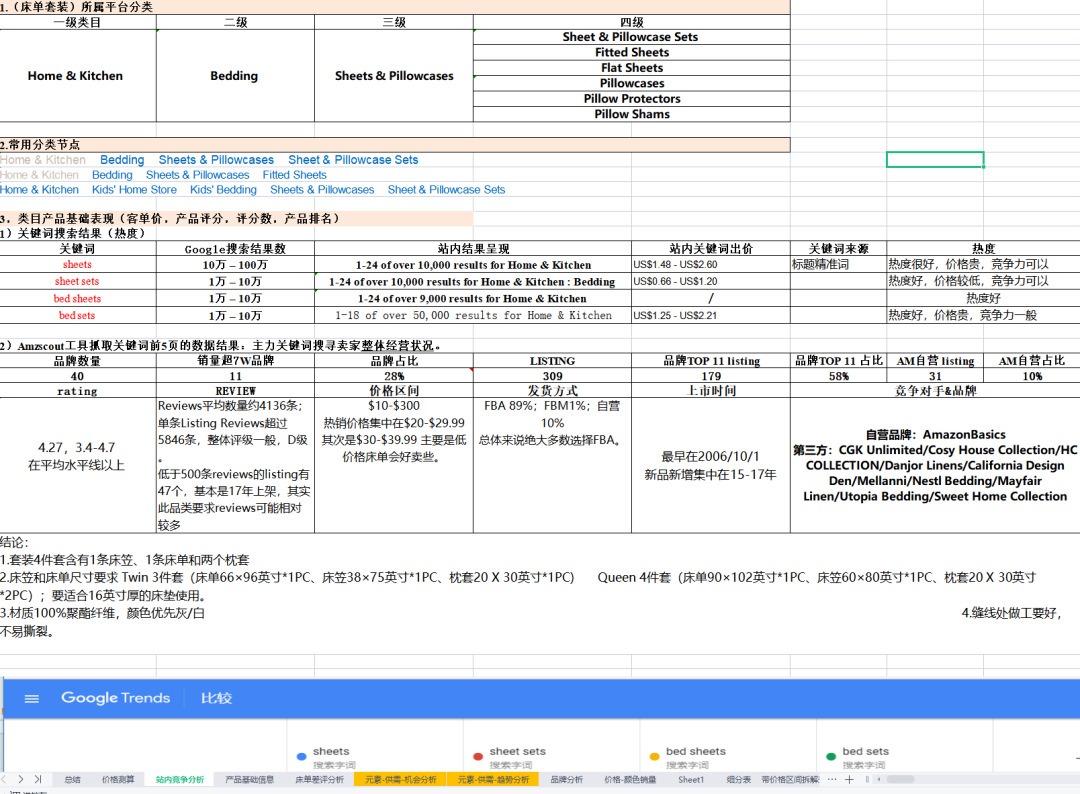This screenshot has height=794, width=1080.
Task: Open the Google Trends hamburger menu
Action: click(x=31, y=698)
